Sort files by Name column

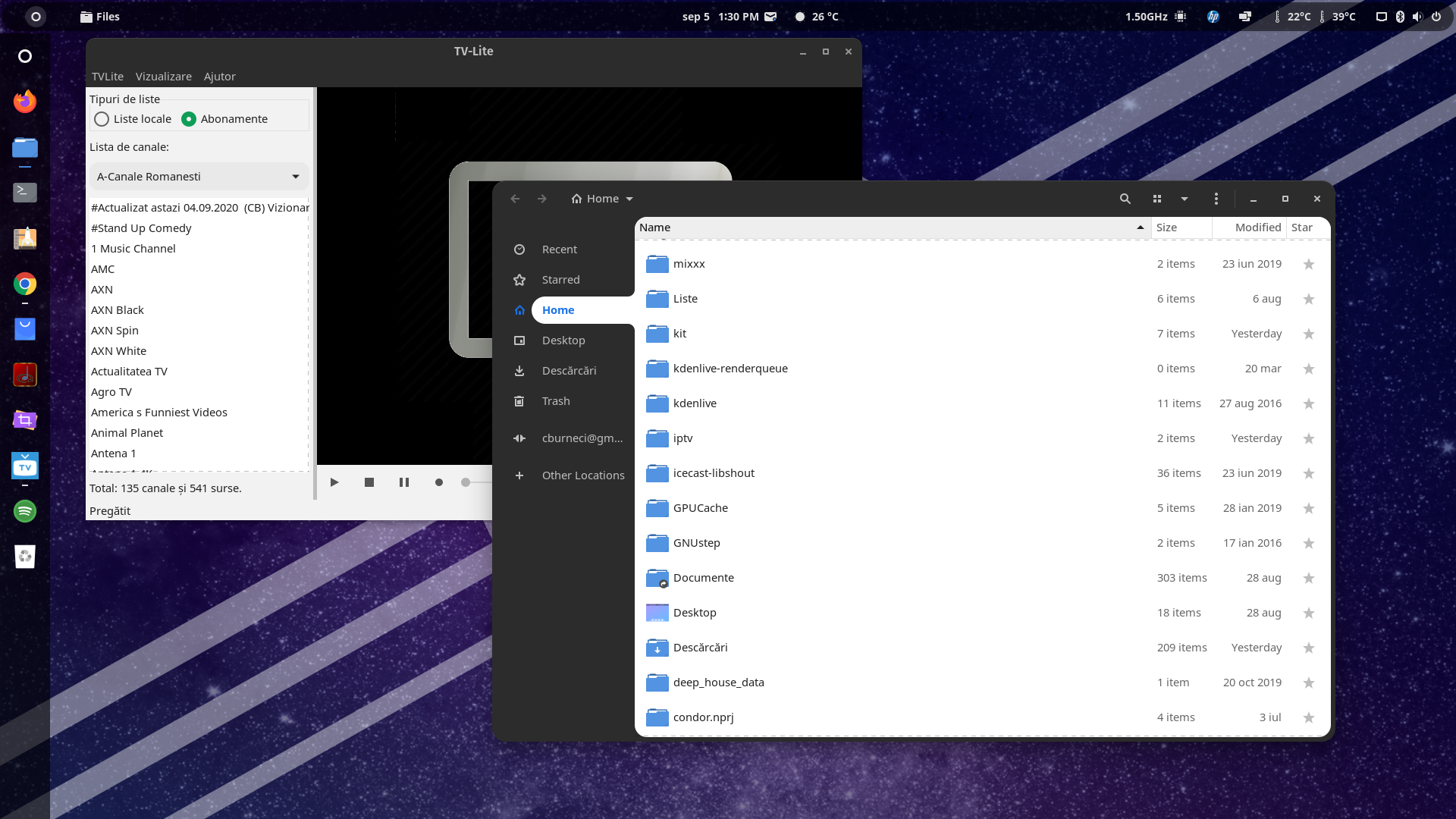point(893,227)
